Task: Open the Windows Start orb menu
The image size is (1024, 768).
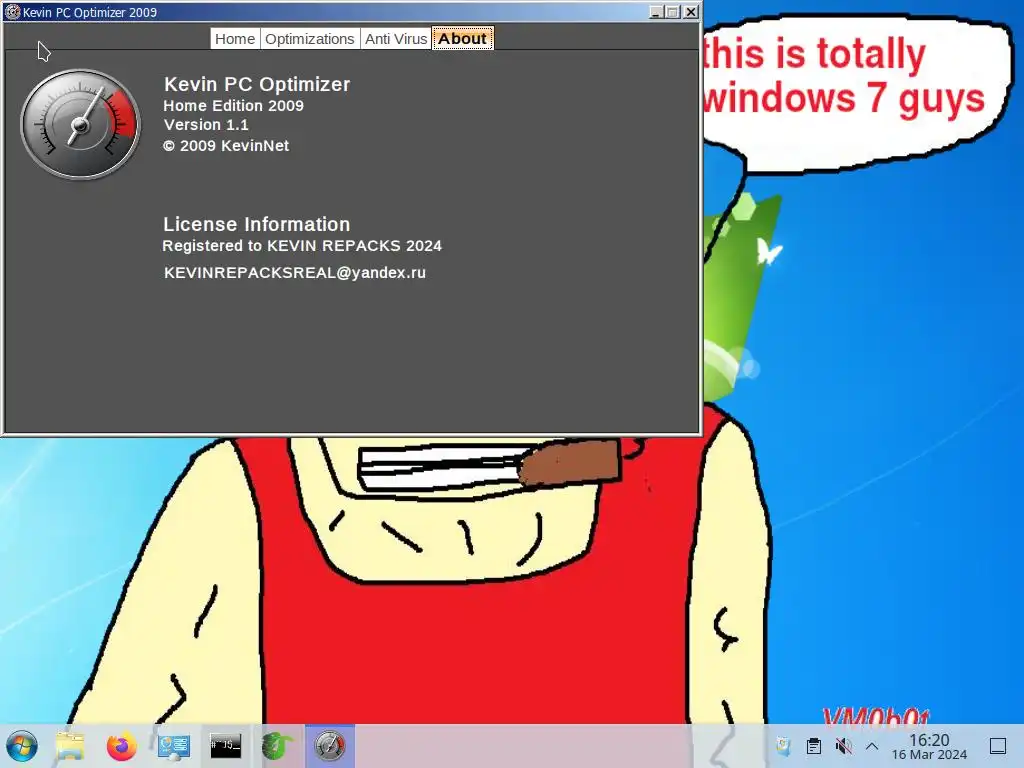Action: pyautogui.click(x=22, y=746)
